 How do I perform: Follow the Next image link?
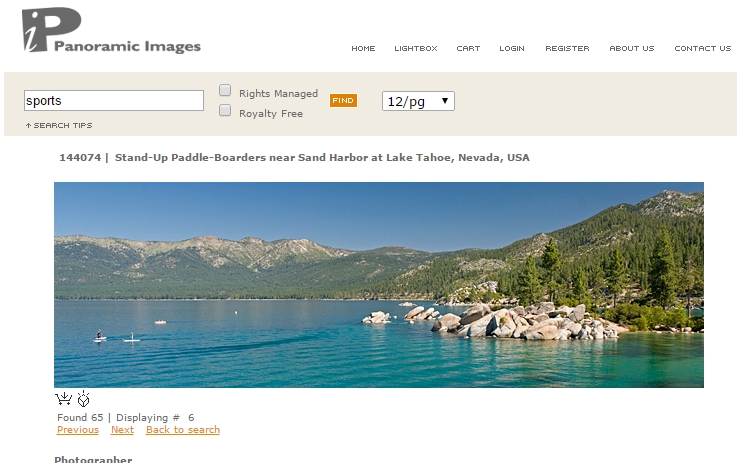(122, 430)
